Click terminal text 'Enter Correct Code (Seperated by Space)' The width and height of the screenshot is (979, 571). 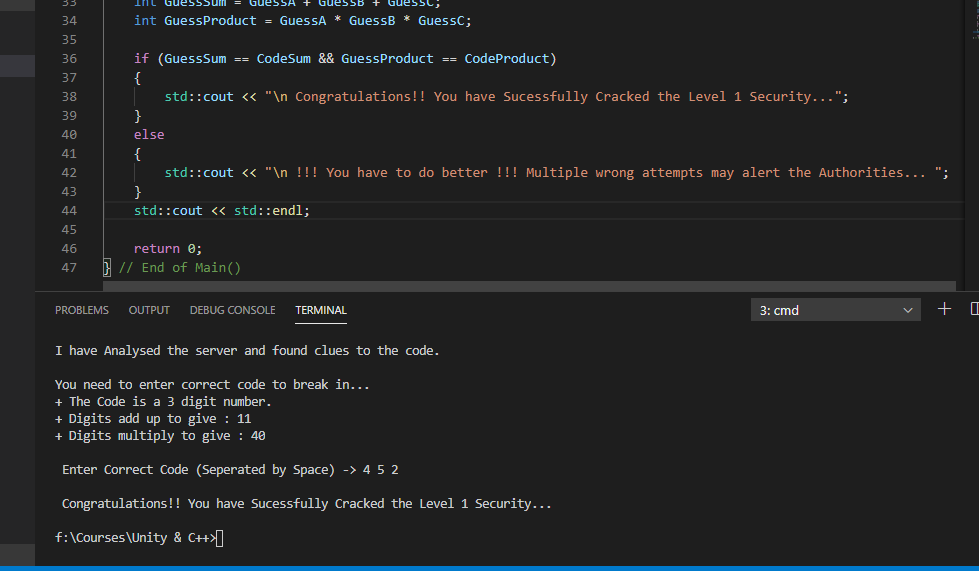[199, 470]
